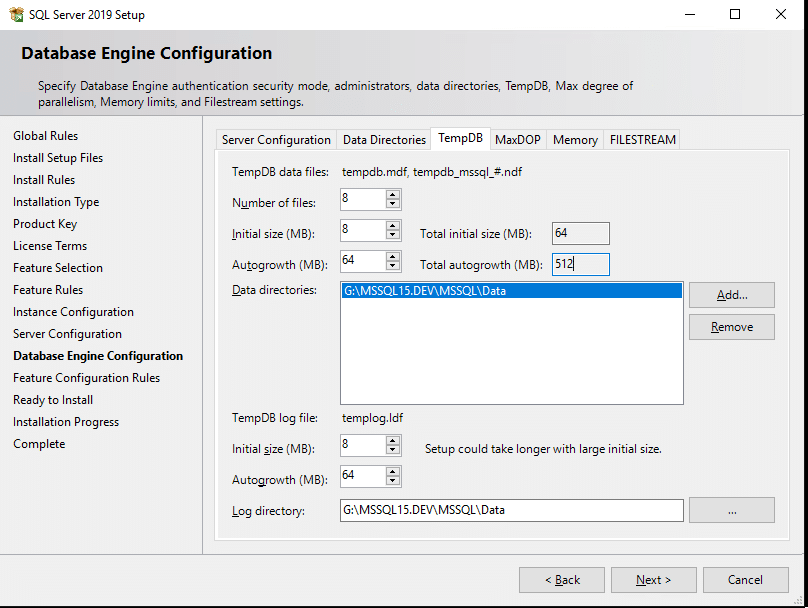Screen dimensions: 808x608
Task: Browse for Log directory with ellipsis button
Action: pyautogui.click(x=731, y=510)
